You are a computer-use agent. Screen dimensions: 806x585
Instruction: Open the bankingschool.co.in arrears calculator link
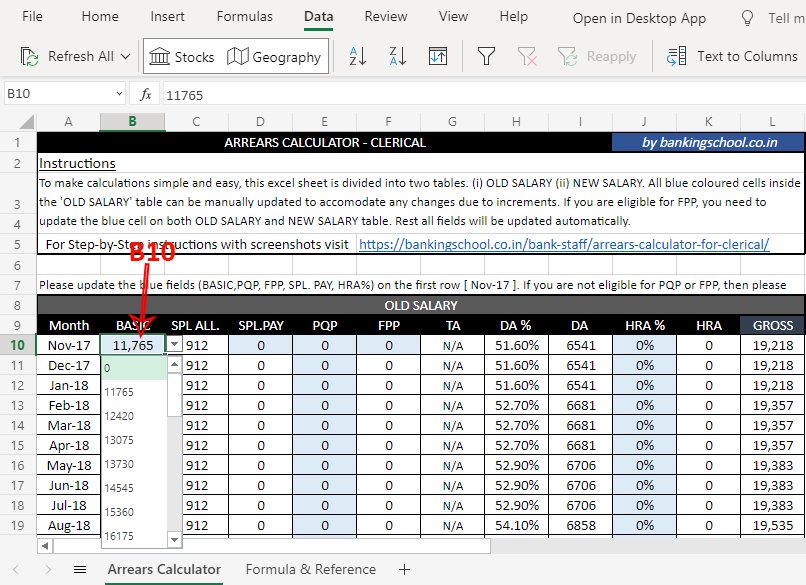pyautogui.click(x=563, y=244)
